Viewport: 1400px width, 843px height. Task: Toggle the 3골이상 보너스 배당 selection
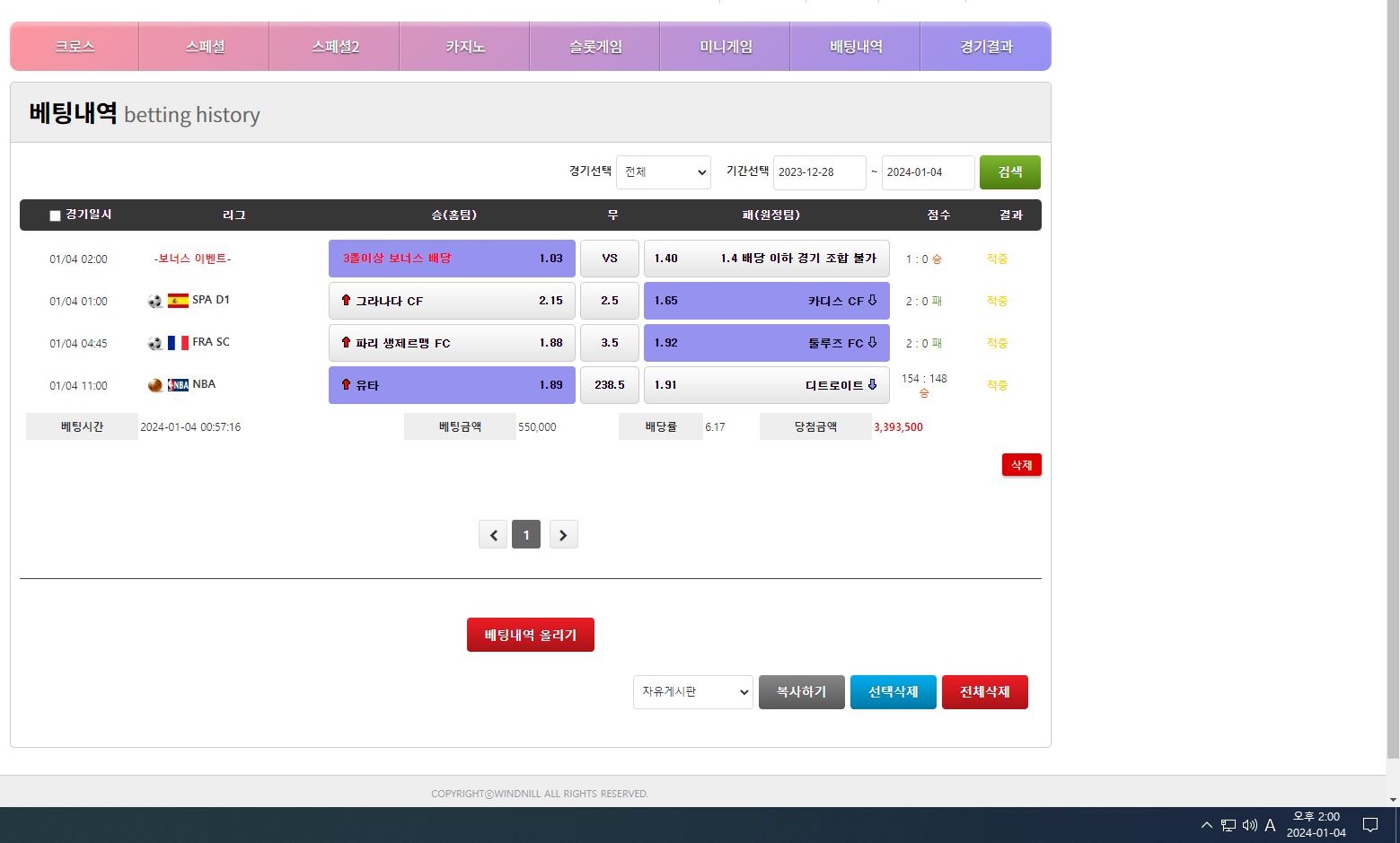click(451, 259)
